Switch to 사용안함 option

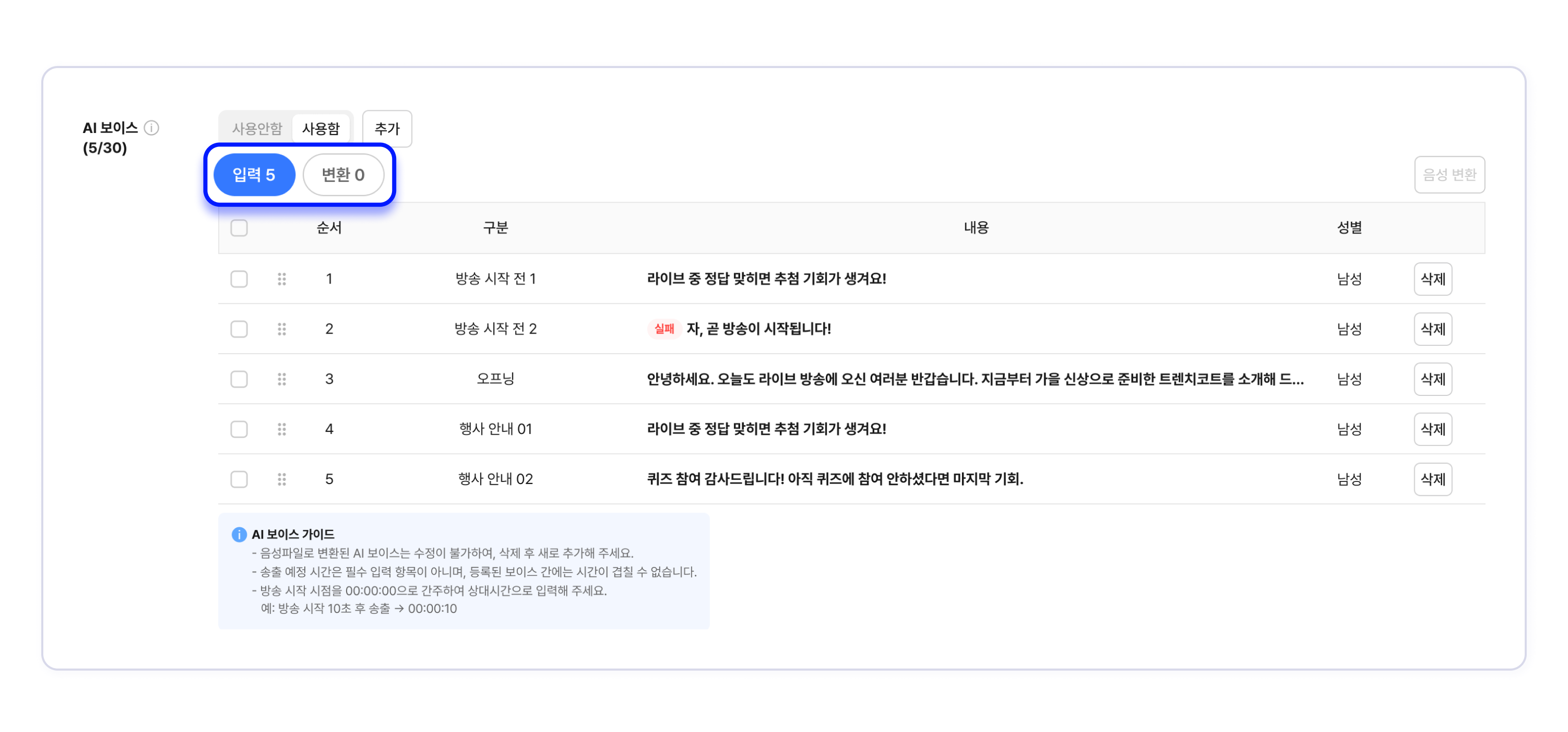tap(257, 128)
